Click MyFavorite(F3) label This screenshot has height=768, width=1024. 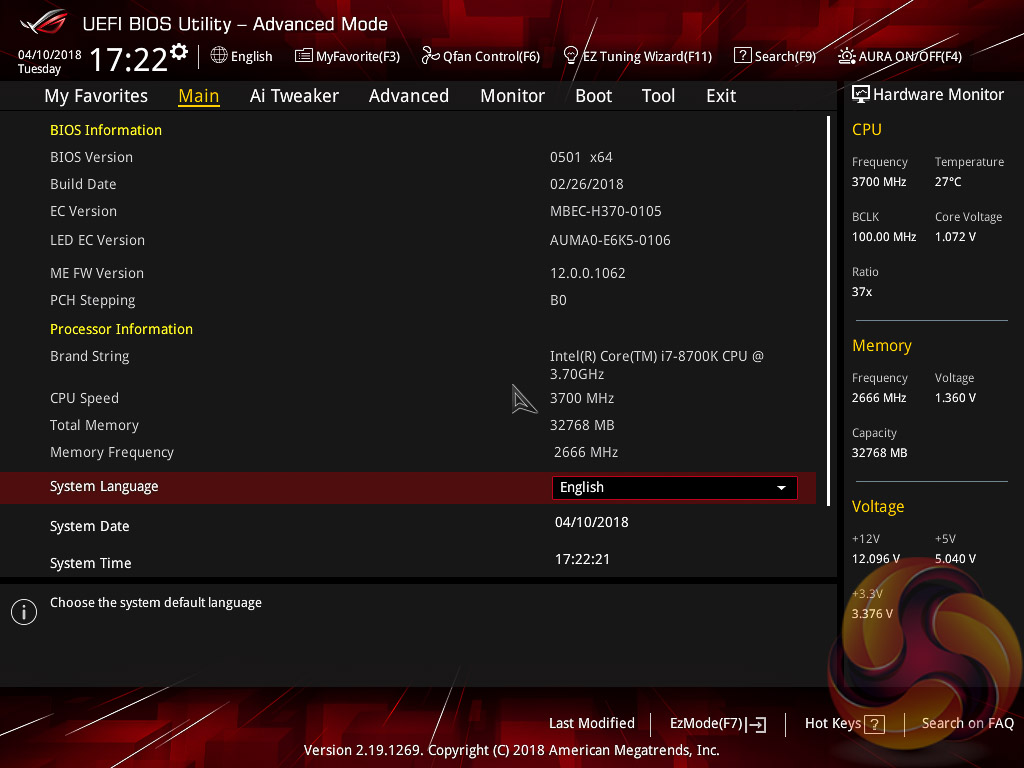pyautogui.click(x=358, y=57)
